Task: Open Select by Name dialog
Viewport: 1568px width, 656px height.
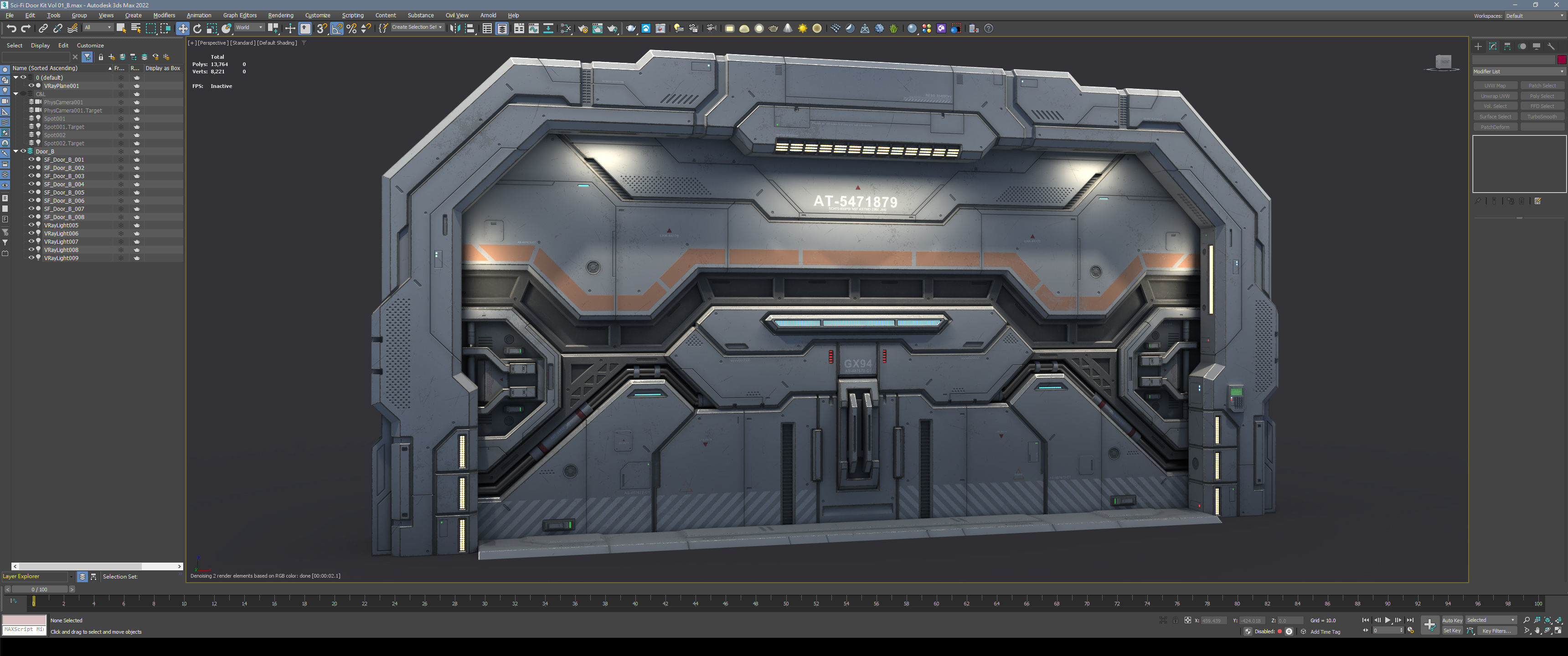Action: (x=136, y=28)
